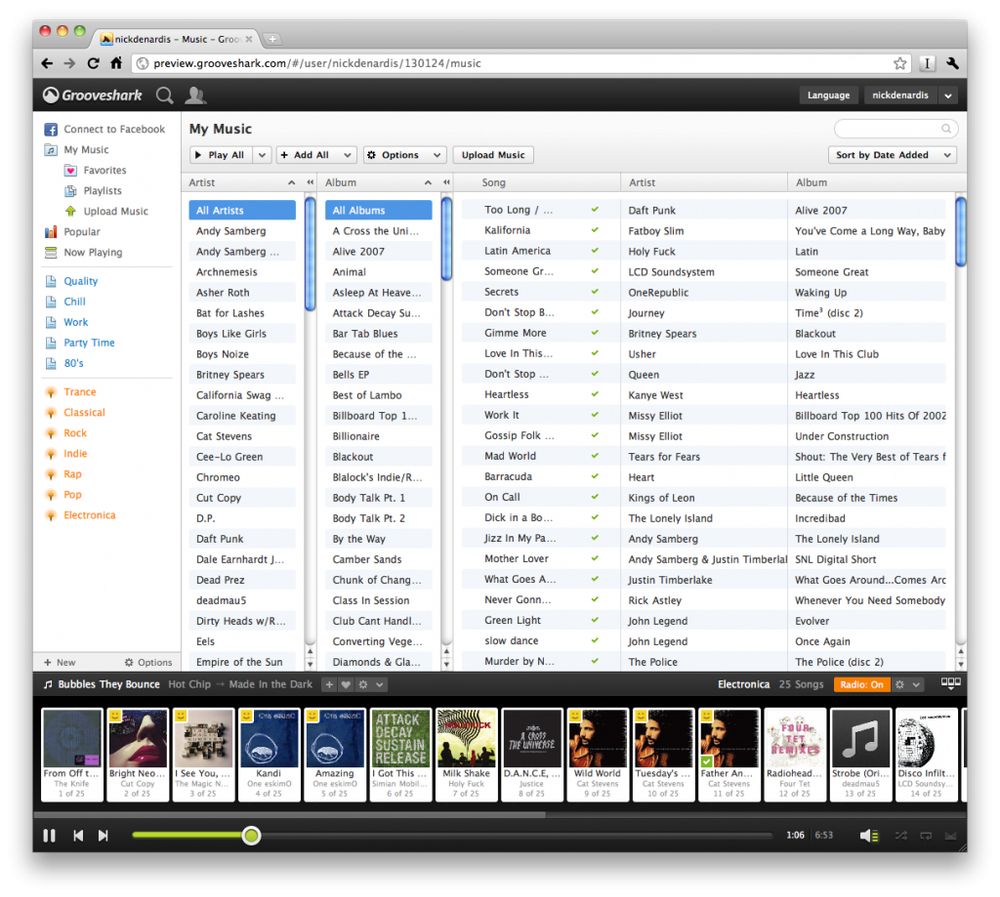
Task: Toggle the queue size view icon
Action: [x=950, y=683]
